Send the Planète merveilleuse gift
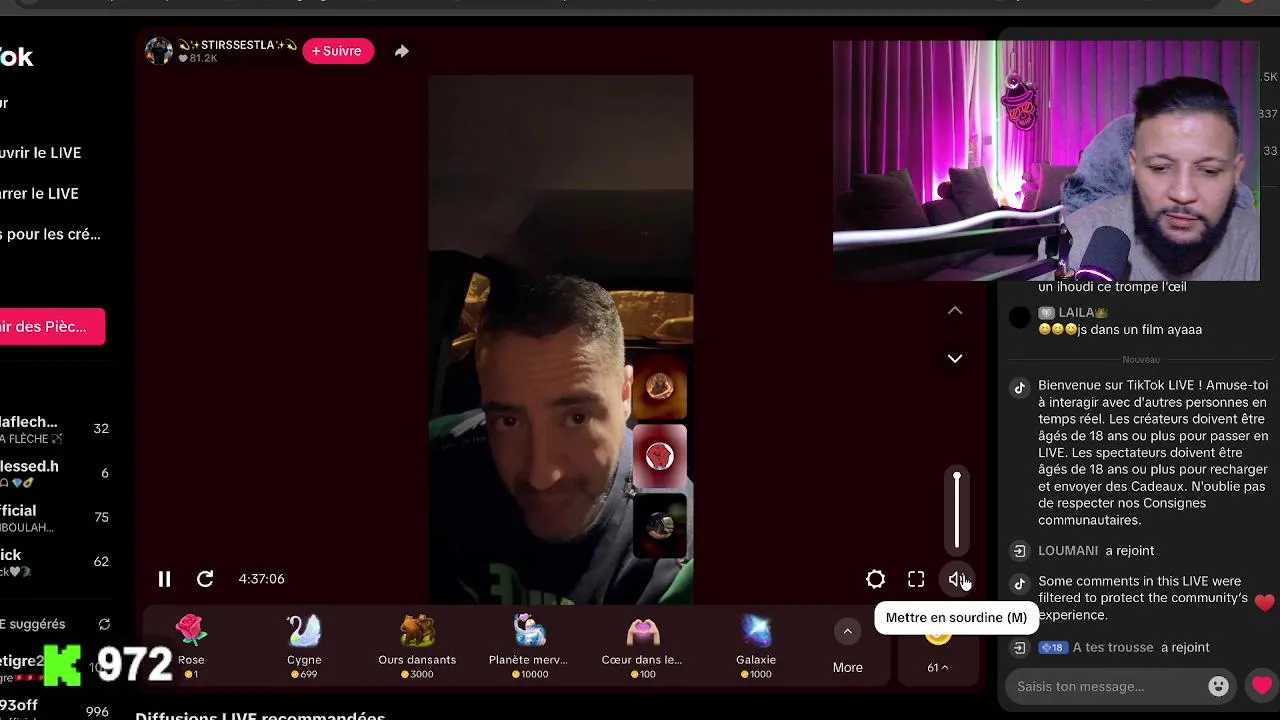Image resolution: width=1280 pixels, height=720 pixels. click(x=529, y=646)
